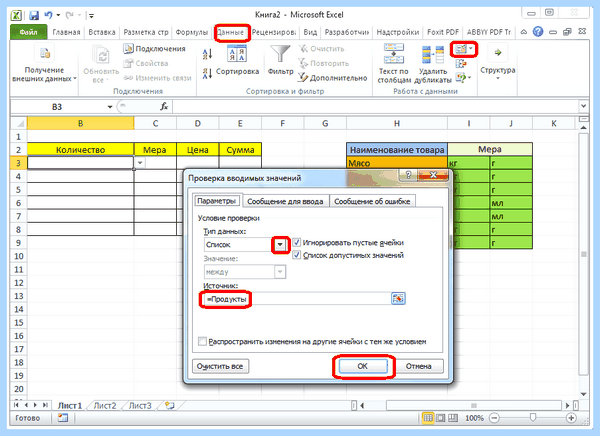Minimize the ribbon with caret icon

click(x=524, y=32)
